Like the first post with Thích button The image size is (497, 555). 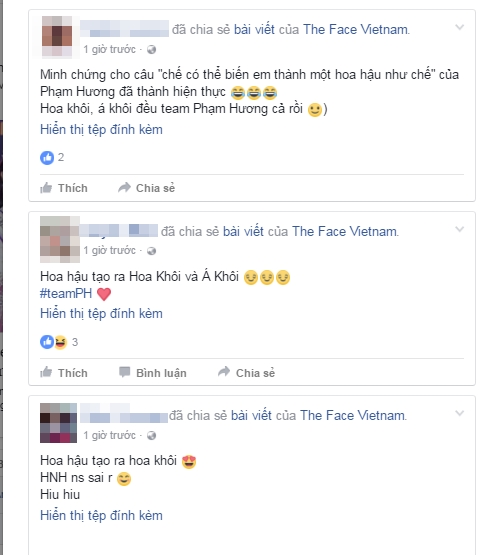tap(64, 188)
